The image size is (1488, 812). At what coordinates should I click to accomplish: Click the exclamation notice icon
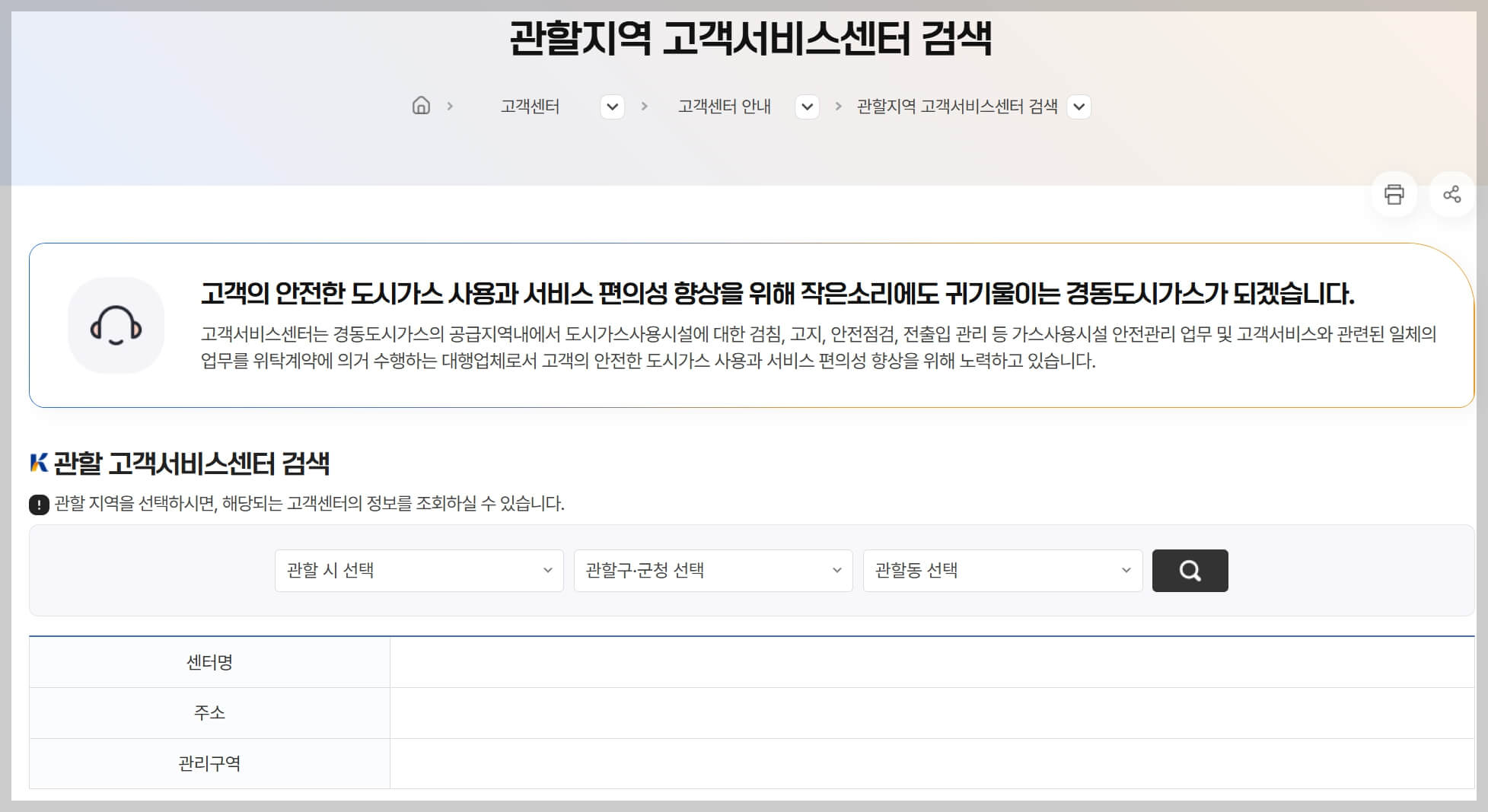coord(37,504)
